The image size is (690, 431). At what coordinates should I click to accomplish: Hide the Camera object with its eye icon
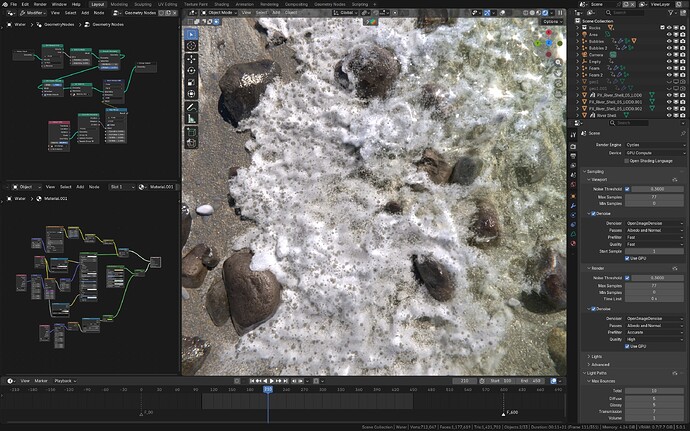click(669, 55)
